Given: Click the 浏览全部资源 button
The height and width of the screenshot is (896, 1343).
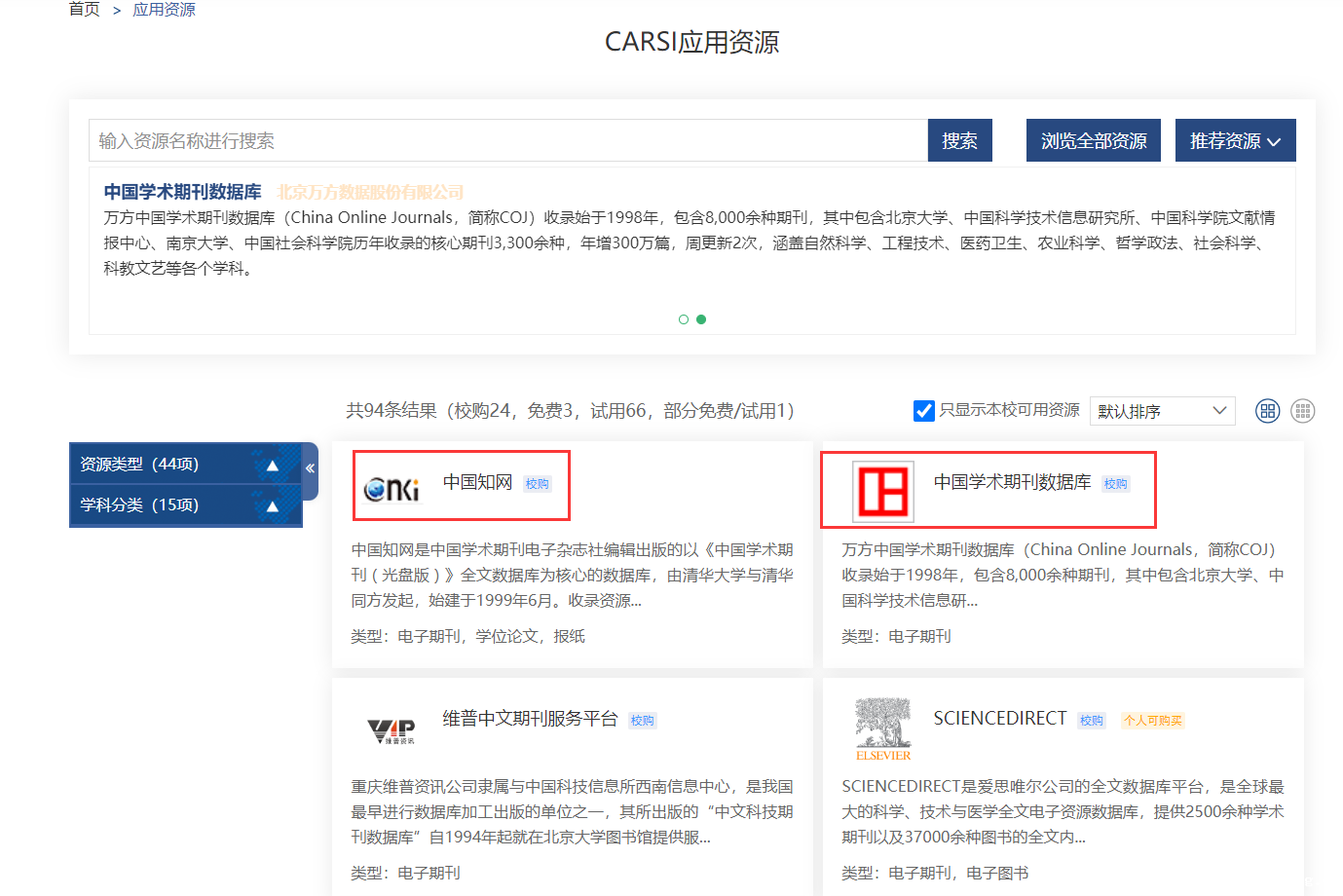Looking at the screenshot, I should (x=1093, y=141).
